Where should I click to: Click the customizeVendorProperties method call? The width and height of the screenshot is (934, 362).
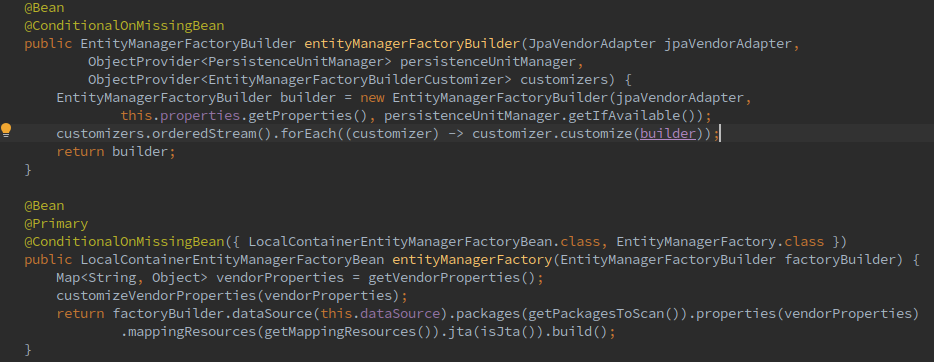[x=156, y=295]
